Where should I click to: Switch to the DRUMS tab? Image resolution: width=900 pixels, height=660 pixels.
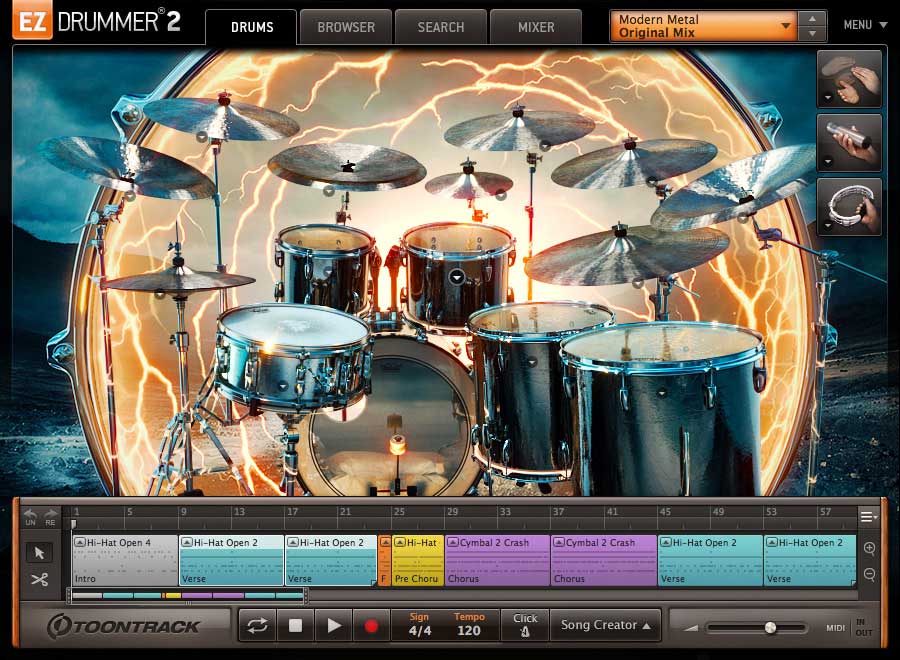252,27
